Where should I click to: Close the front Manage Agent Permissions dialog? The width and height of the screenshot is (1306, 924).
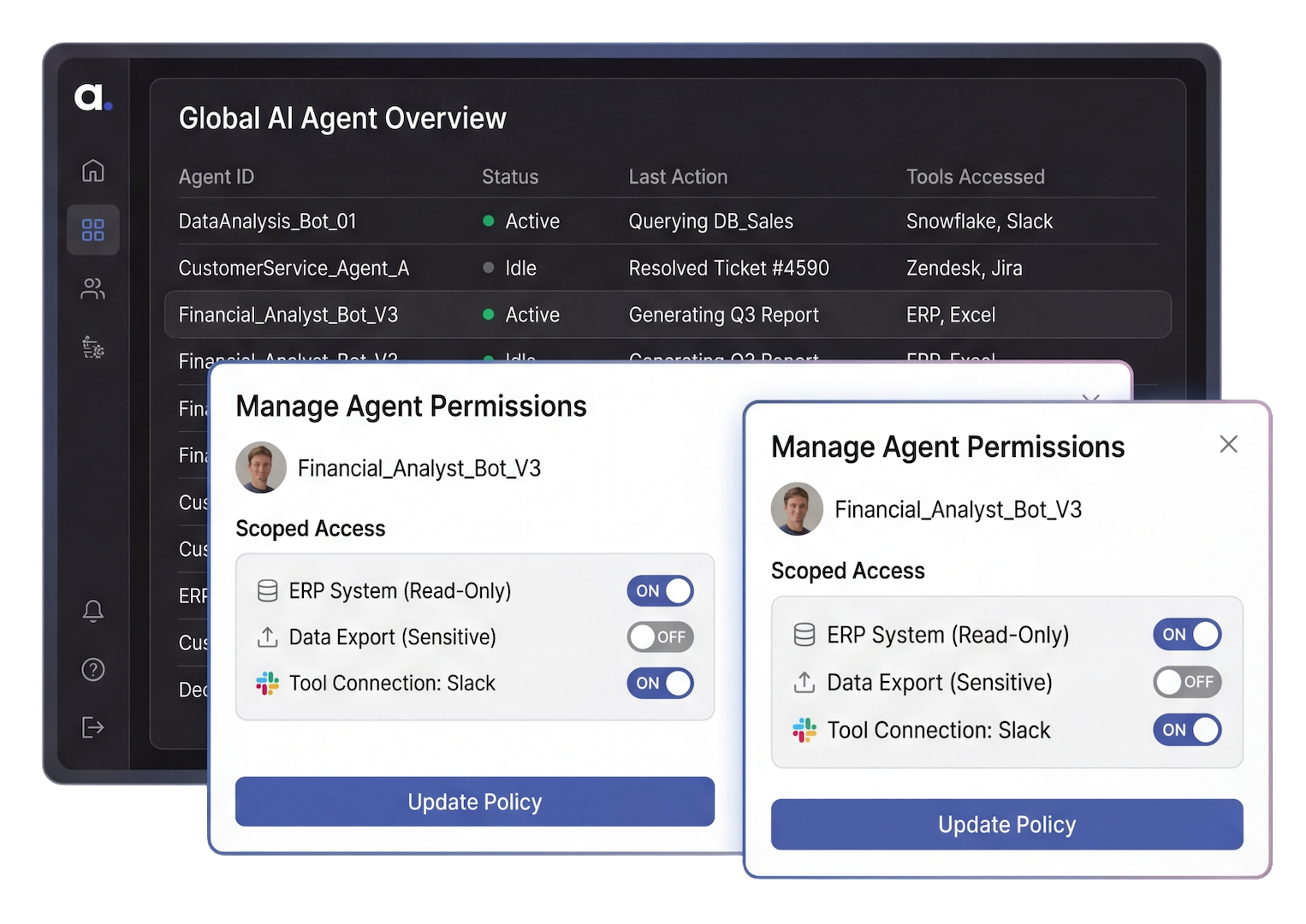coord(1228,444)
